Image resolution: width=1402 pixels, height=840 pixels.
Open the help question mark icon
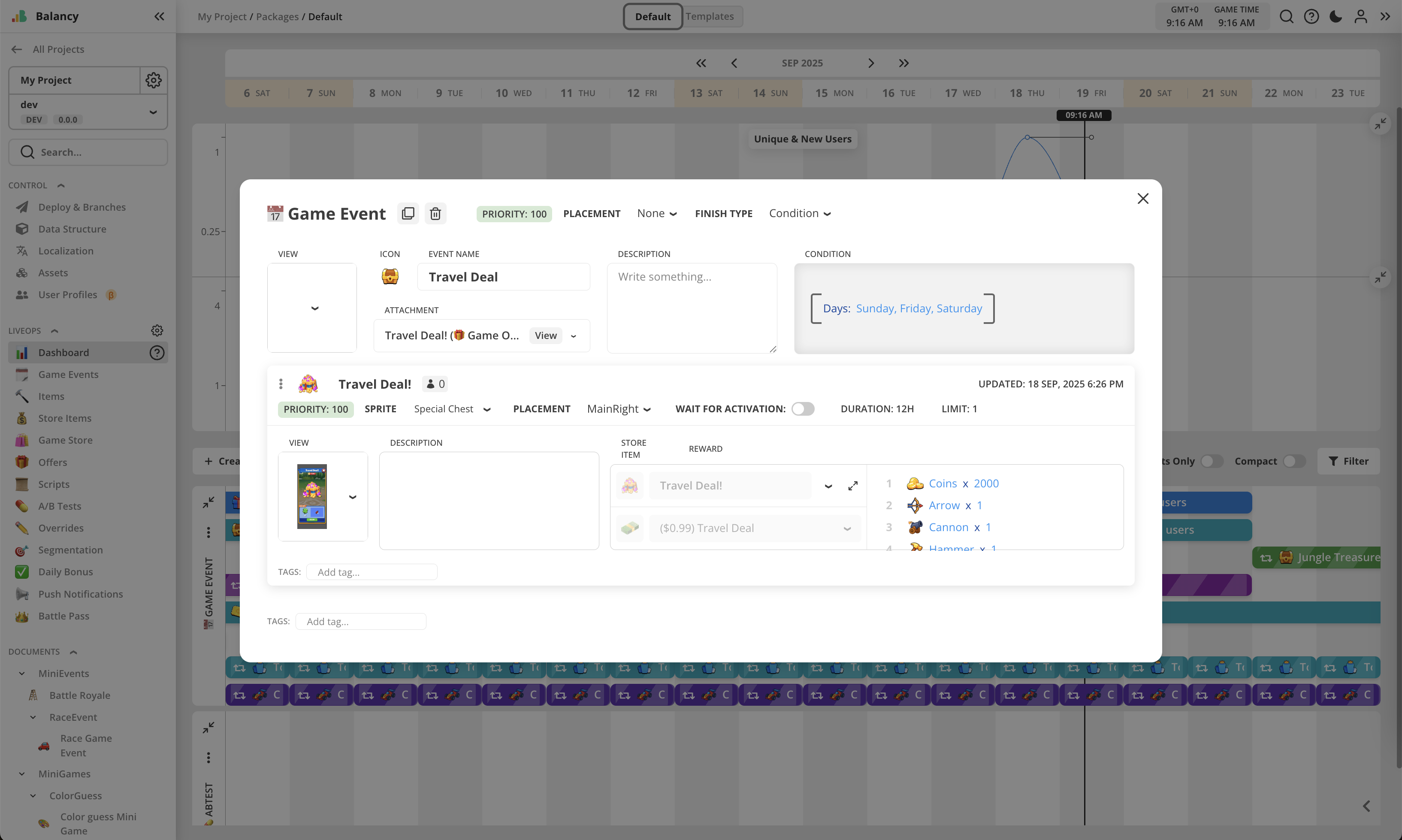click(x=1311, y=16)
